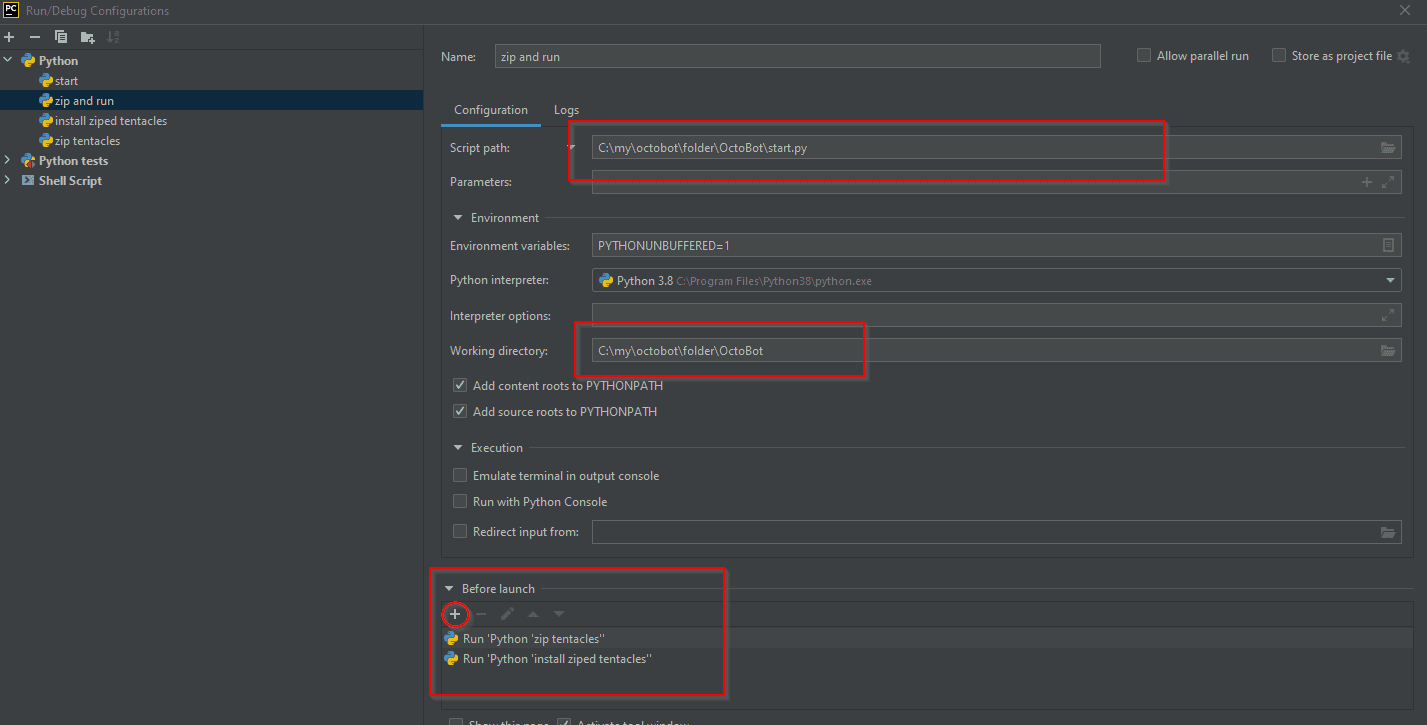Viewport: 1427px width, 725px height.
Task: Close the Run/Debug Configurations dialog
Action: point(1406,10)
